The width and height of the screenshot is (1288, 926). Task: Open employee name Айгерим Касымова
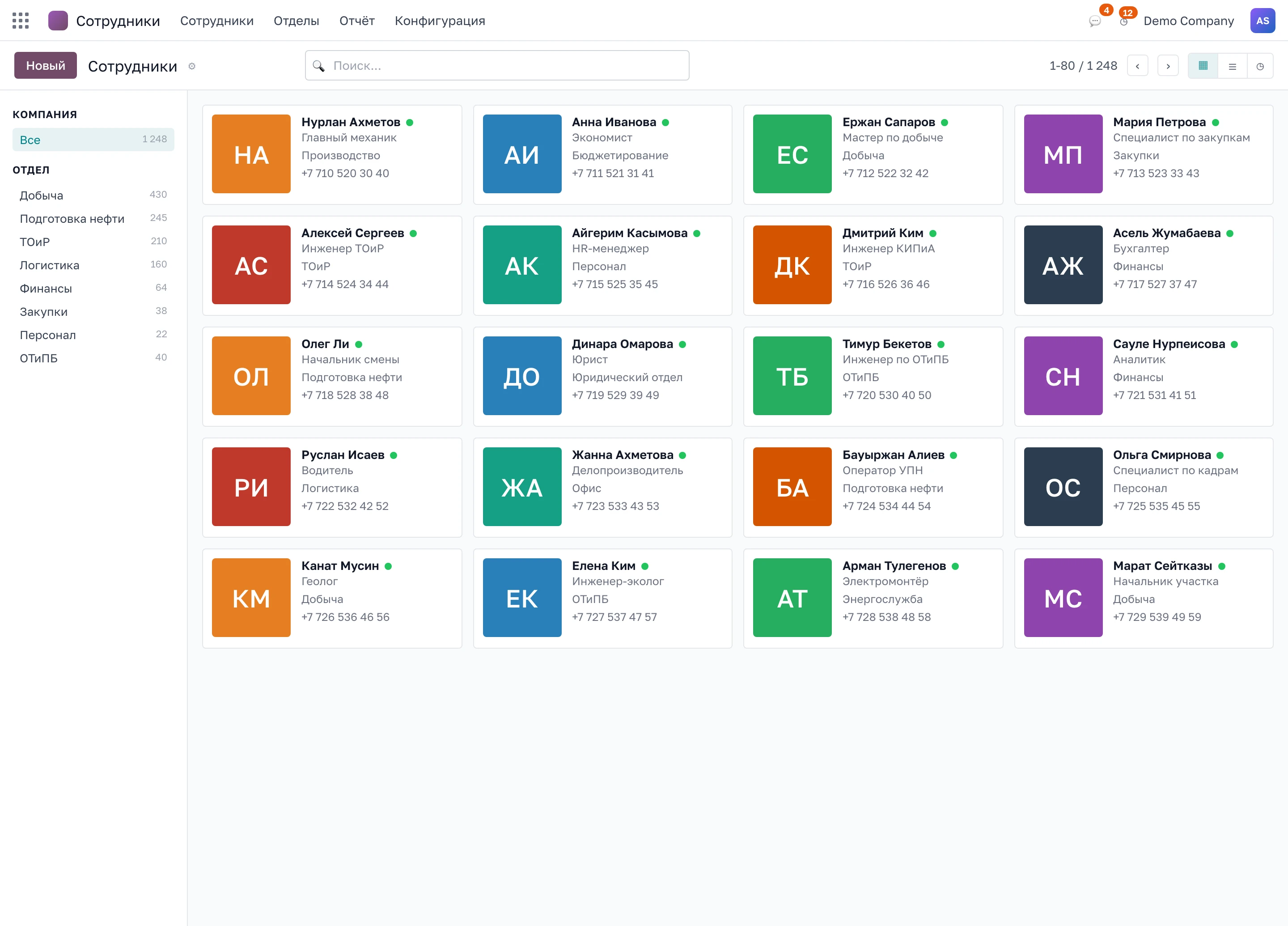[629, 233]
